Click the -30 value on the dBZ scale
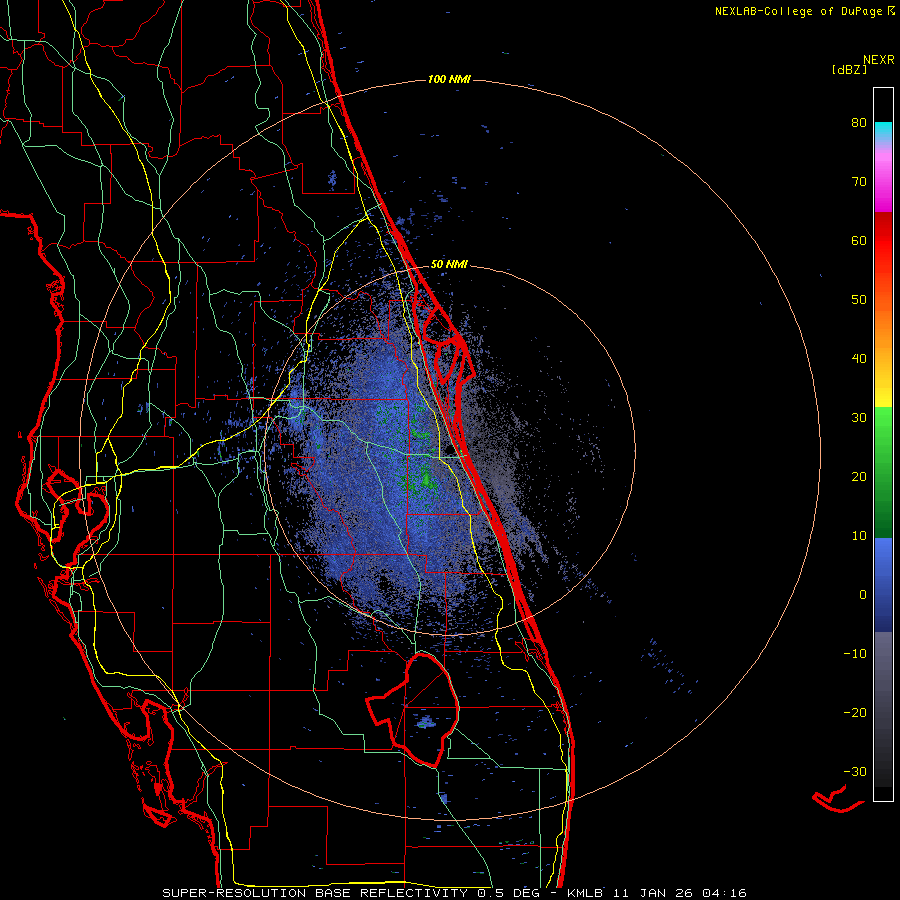The height and width of the screenshot is (900, 900). (855, 771)
